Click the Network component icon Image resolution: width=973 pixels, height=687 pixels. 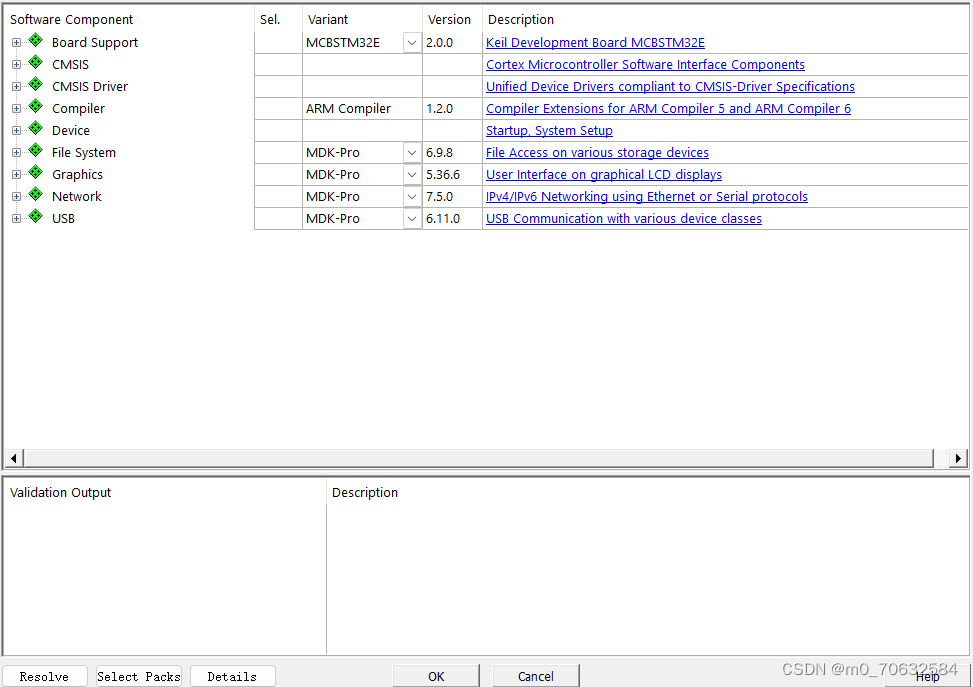pyautogui.click(x=34, y=196)
